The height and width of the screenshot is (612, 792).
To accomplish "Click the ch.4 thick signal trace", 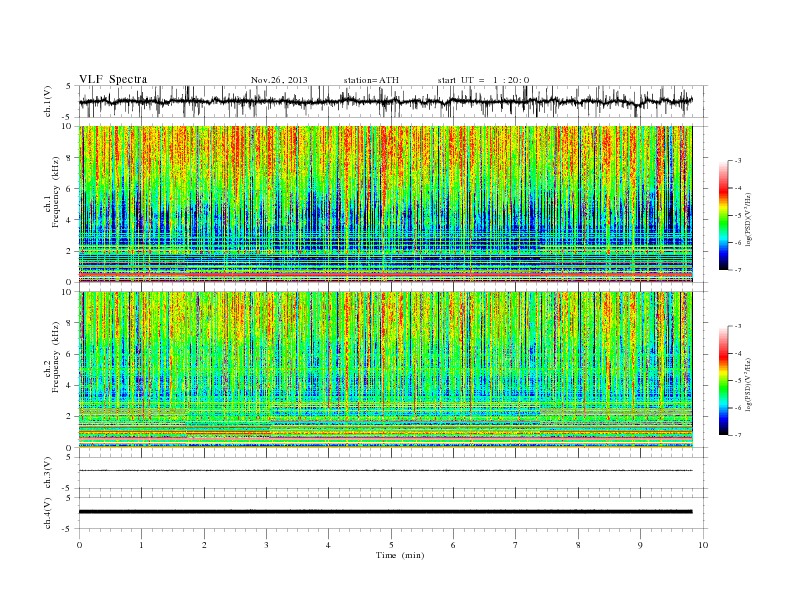I will [x=385, y=512].
